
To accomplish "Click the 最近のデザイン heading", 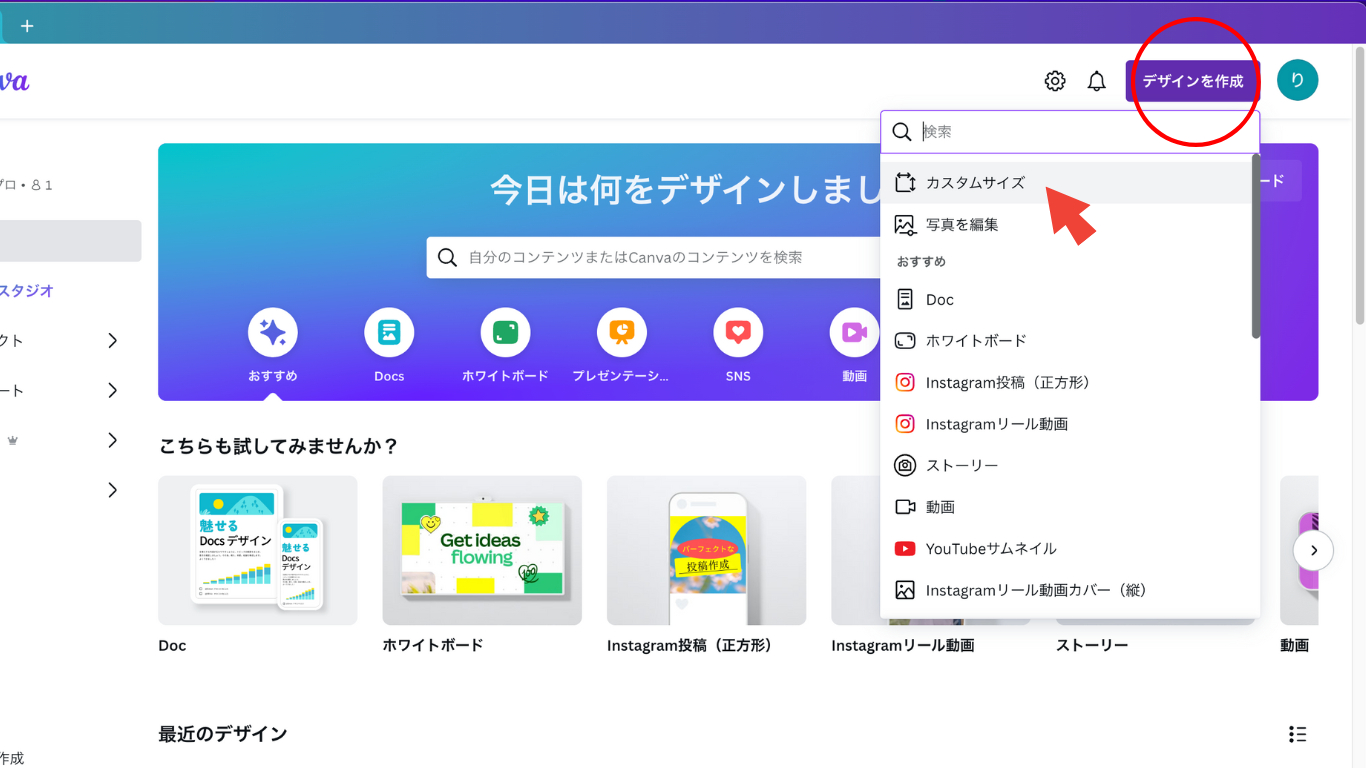I will (x=223, y=734).
